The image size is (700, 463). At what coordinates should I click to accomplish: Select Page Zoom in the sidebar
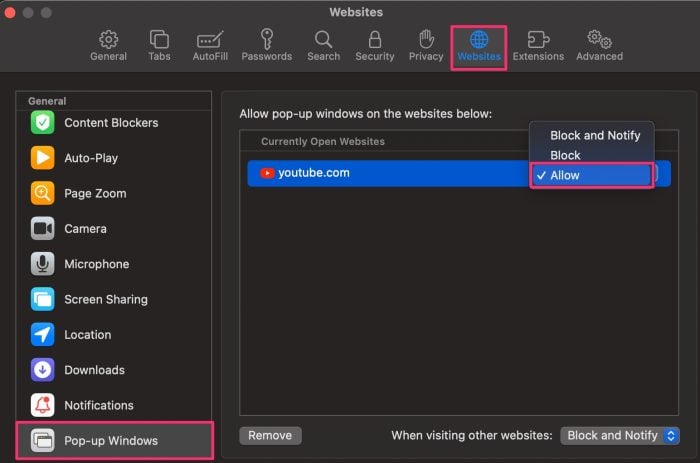click(x=95, y=193)
